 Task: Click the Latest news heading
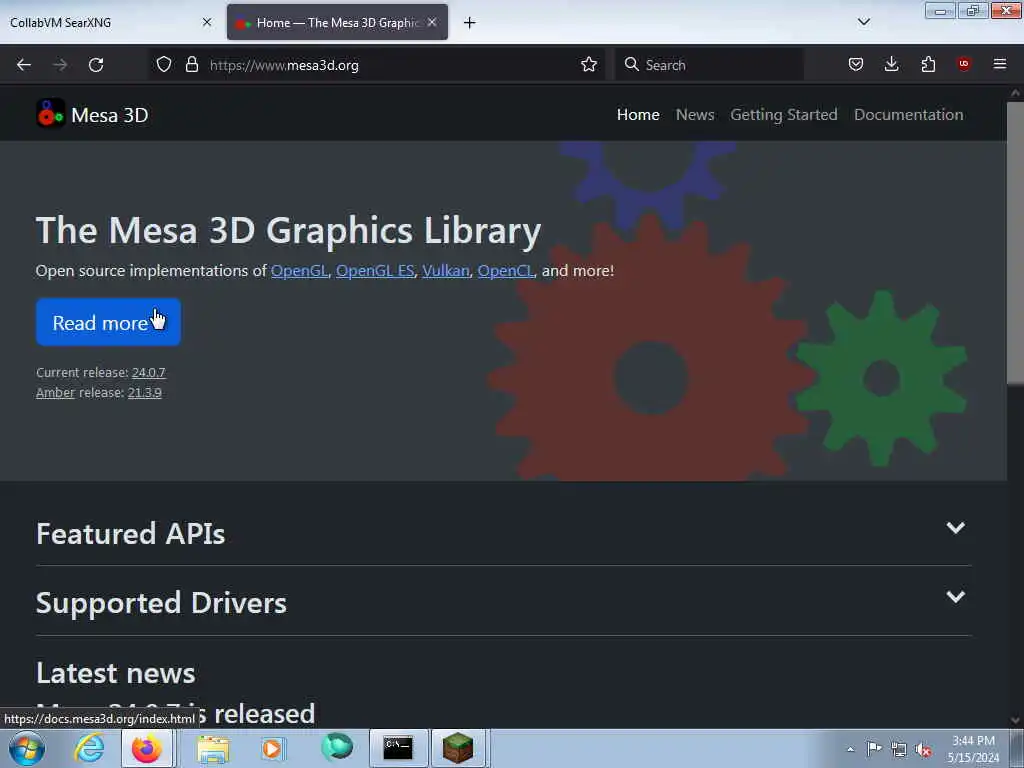click(116, 673)
